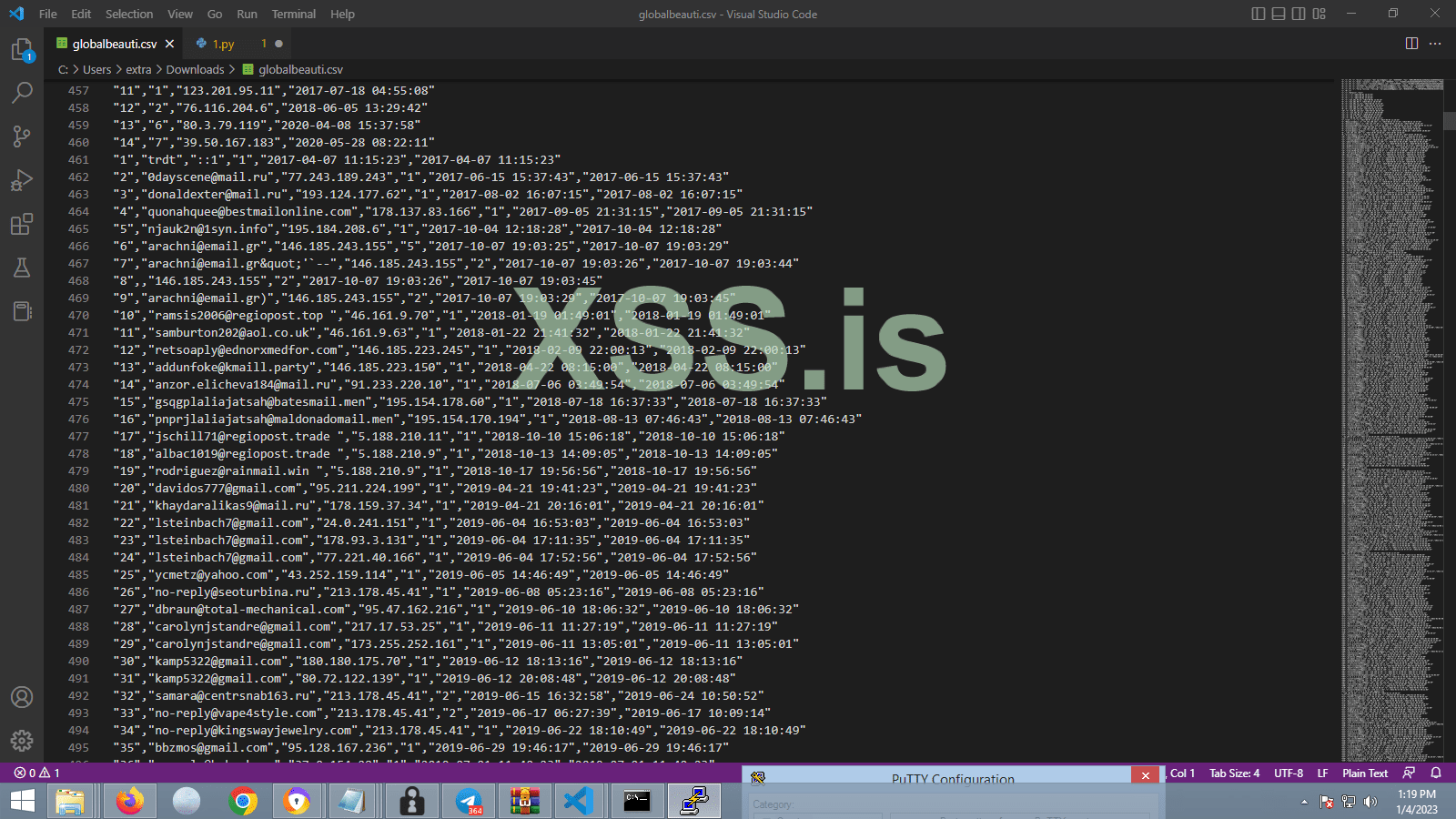Open the File menu

tap(48, 14)
